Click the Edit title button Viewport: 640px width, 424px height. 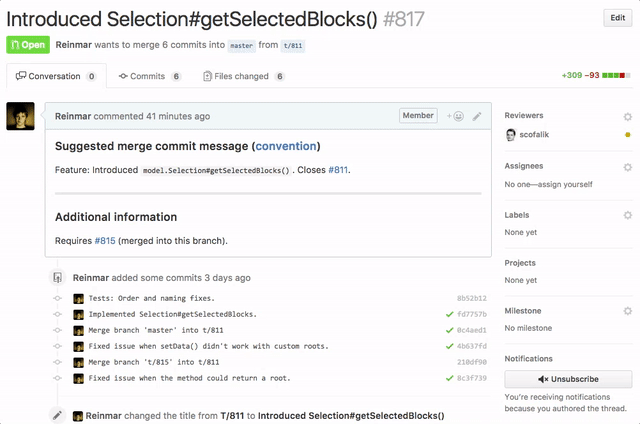(617, 18)
